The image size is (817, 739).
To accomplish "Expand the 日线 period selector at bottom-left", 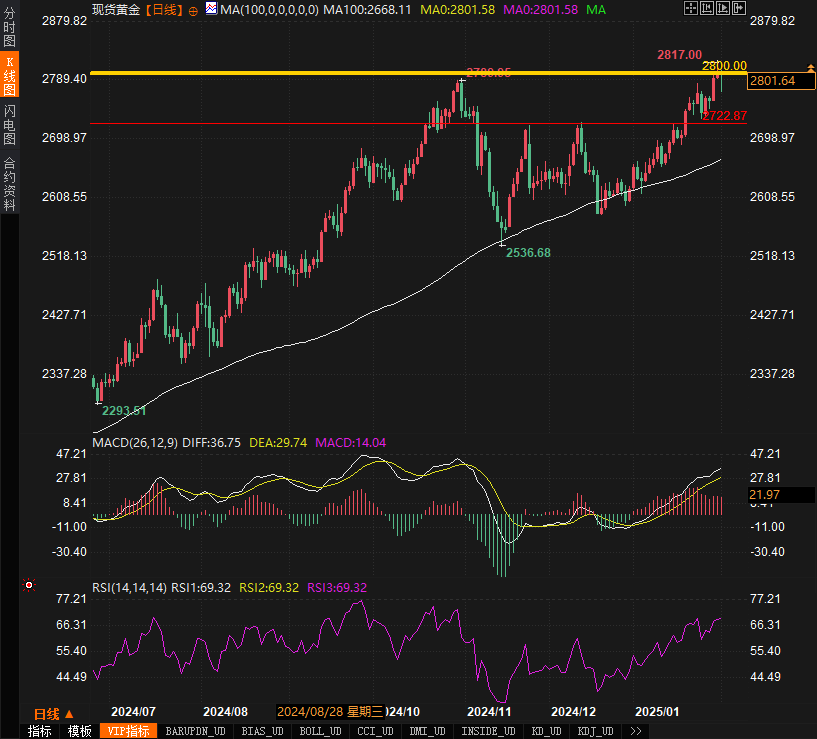I will (x=54, y=713).
